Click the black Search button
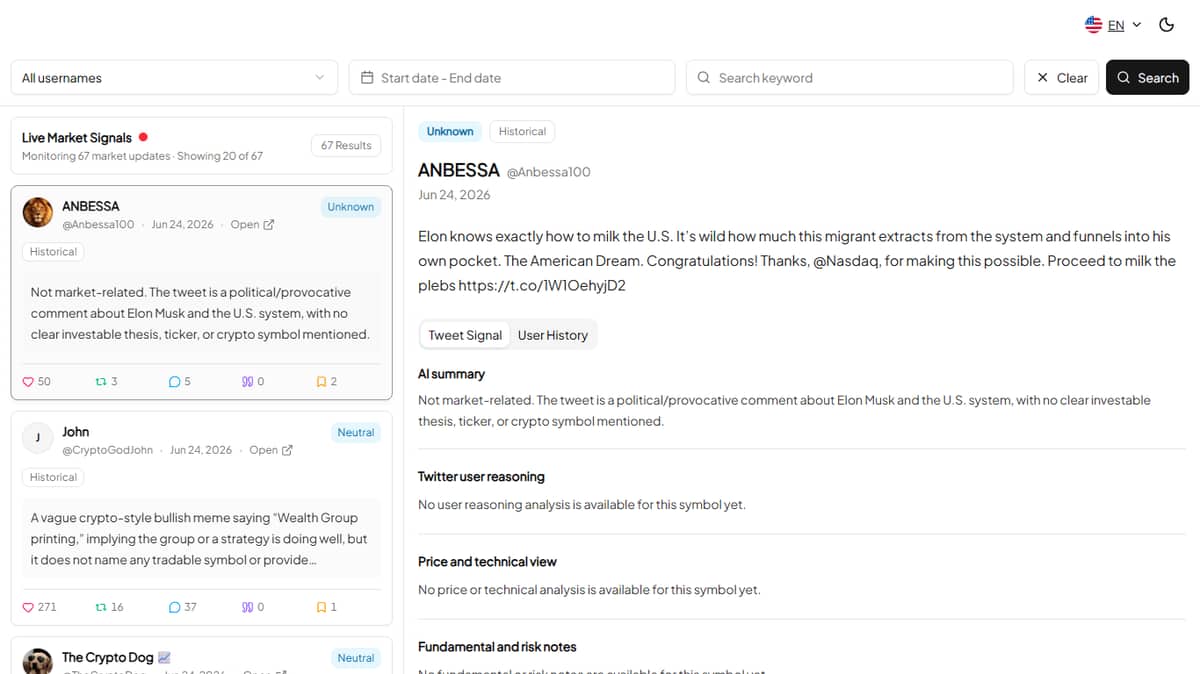Viewport: 1200px width, 674px height. tap(1148, 77)
